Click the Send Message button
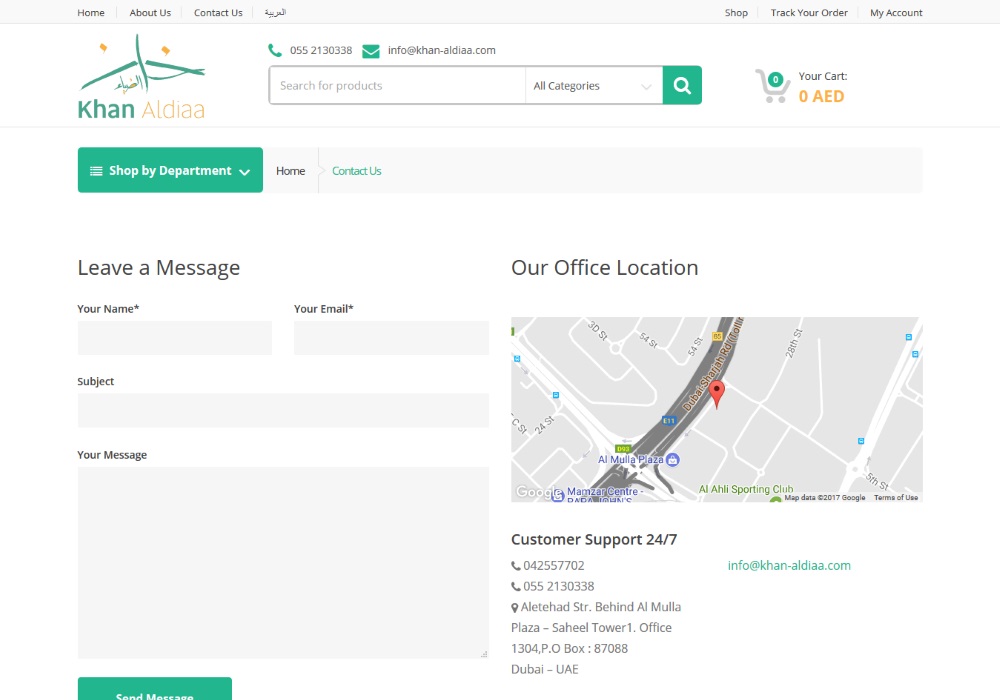 point(155,689)
